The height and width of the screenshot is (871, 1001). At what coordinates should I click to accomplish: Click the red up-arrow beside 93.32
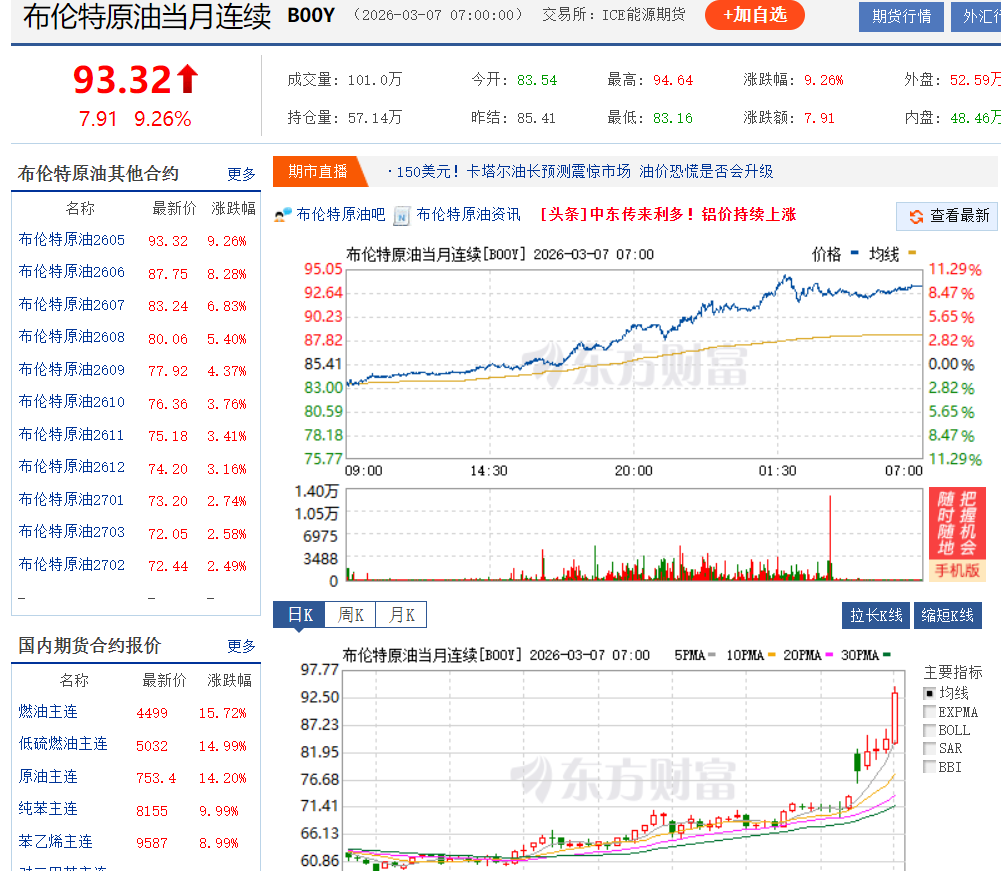click(x=188, y=79)
